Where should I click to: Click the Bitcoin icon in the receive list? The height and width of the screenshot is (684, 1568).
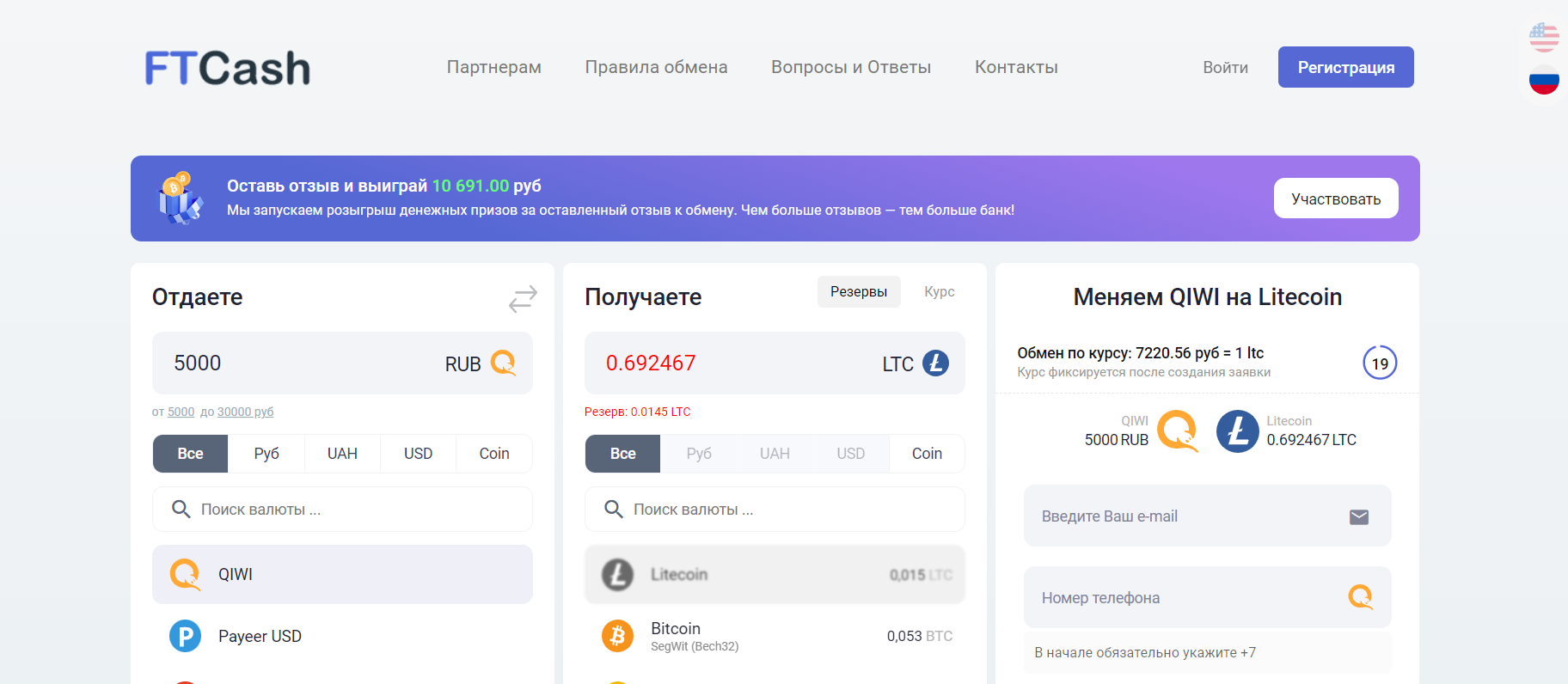pyautogui.click(x=617, y=636)
